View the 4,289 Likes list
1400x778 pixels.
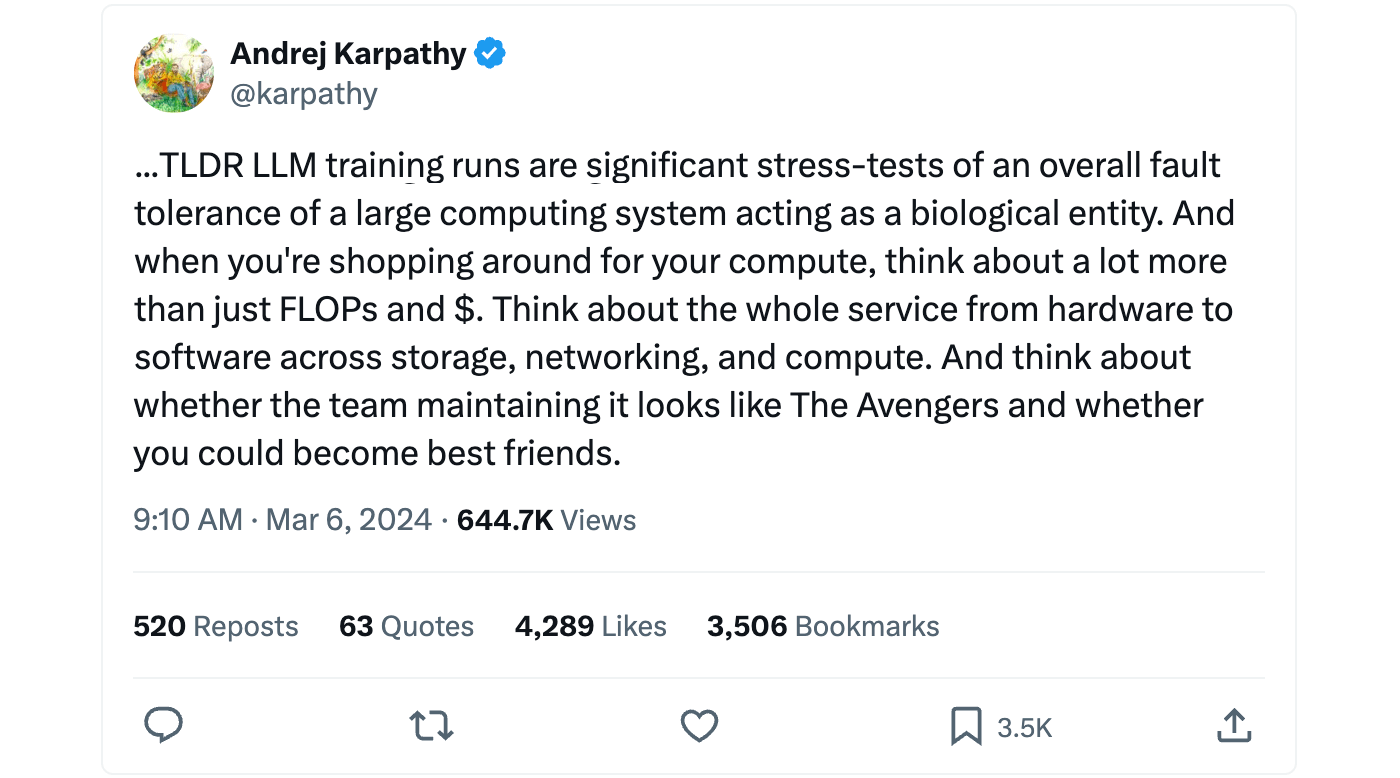590,626
